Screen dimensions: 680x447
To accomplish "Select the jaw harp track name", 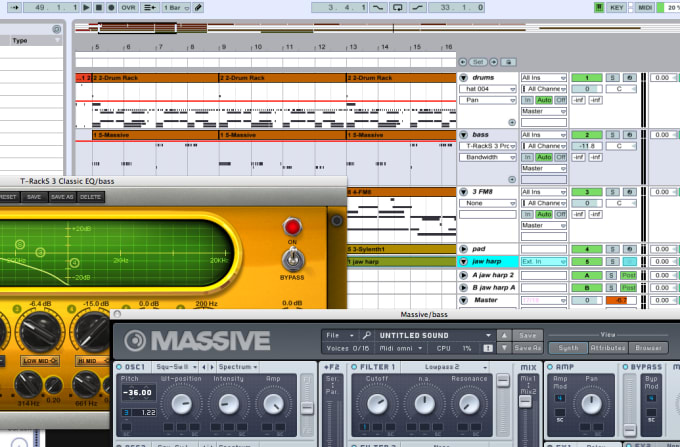I will (x=487, y=261).
